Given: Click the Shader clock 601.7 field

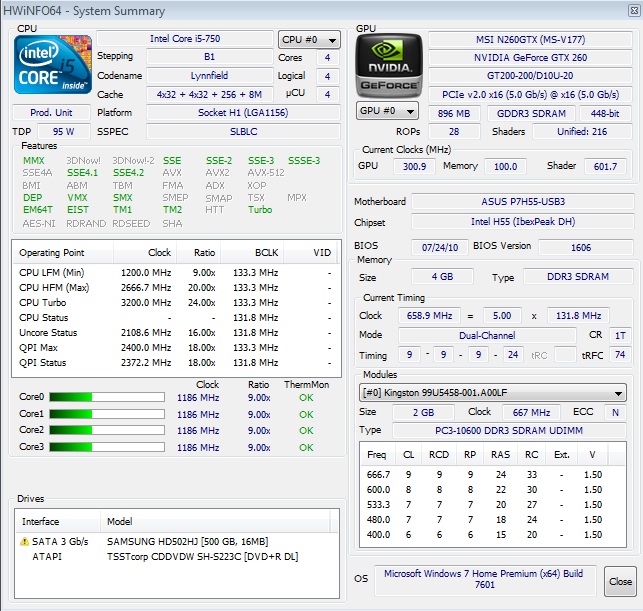Looking at the screenshot, I should click(605, 166).
